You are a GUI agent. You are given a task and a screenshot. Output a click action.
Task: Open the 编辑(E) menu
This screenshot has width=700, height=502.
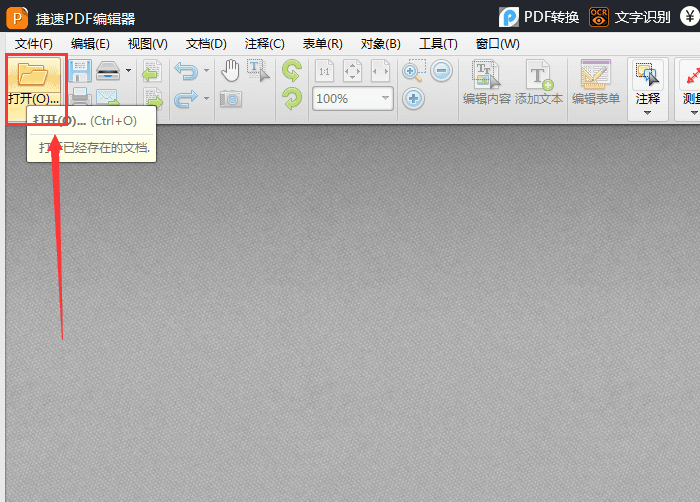point(90,44)
